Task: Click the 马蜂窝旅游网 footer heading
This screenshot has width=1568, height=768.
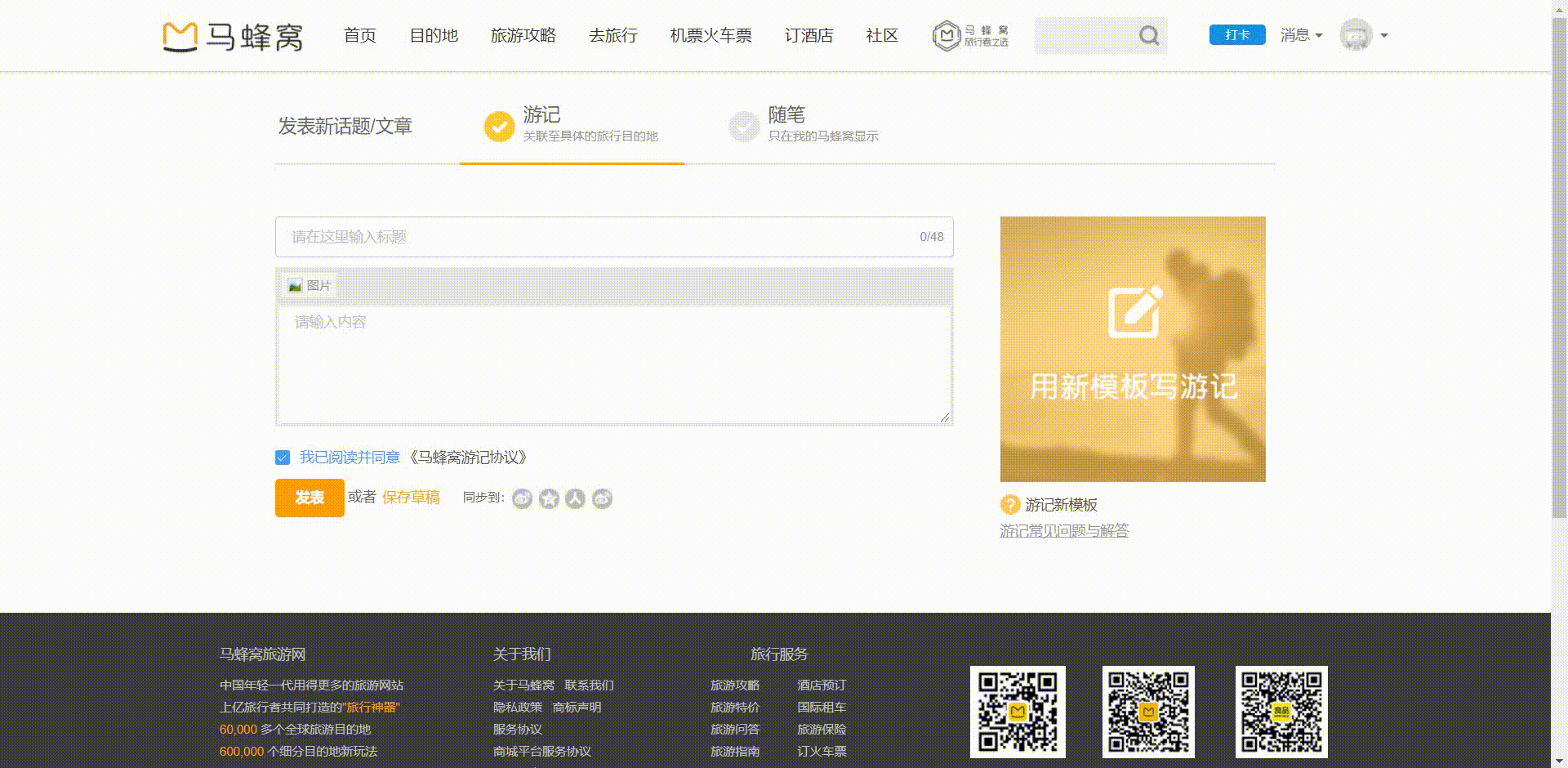Action: [x=262, y=654]
